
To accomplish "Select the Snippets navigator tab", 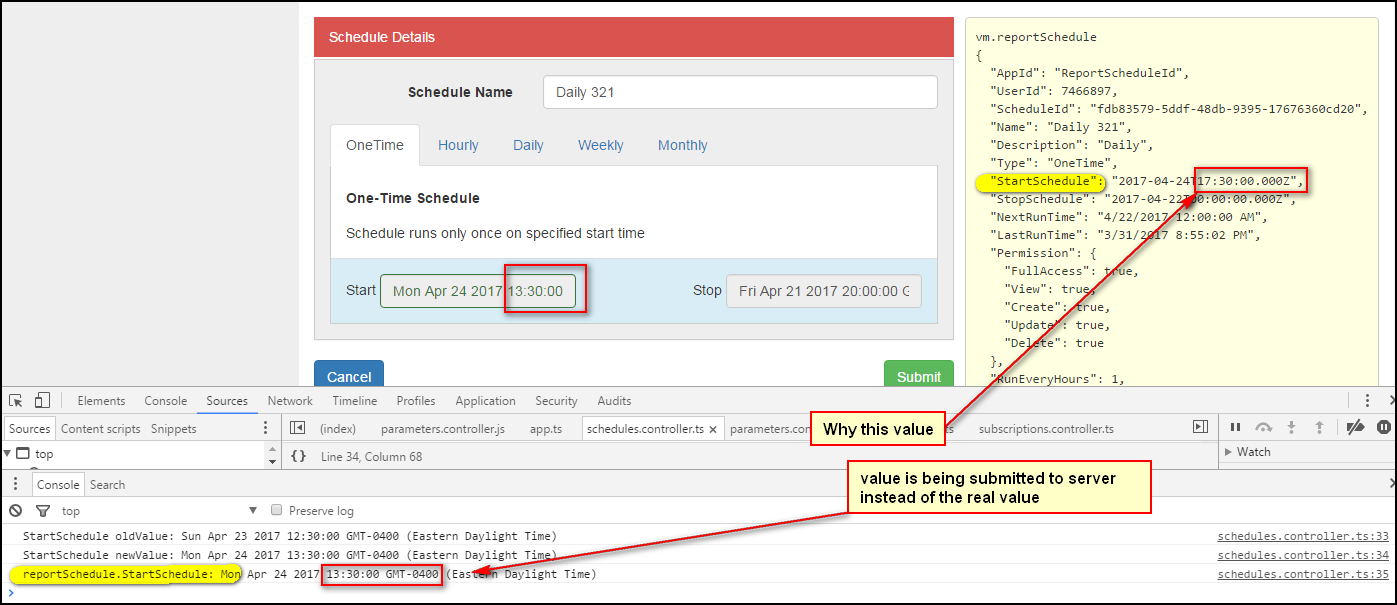I will pos(174,429).
